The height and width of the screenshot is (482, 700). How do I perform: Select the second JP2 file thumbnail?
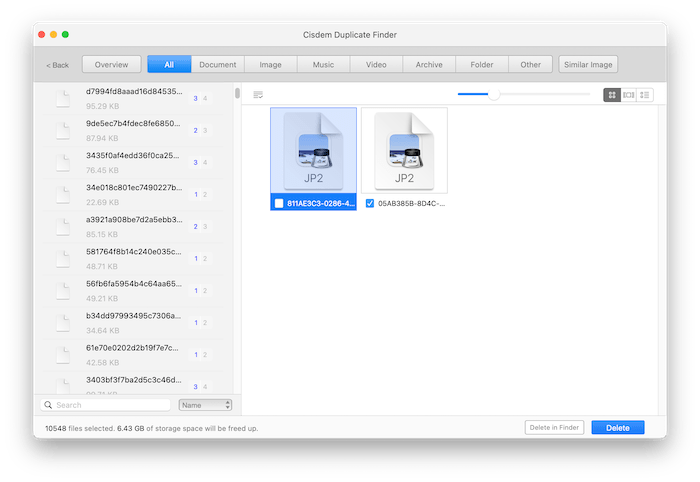click(404, 150)
